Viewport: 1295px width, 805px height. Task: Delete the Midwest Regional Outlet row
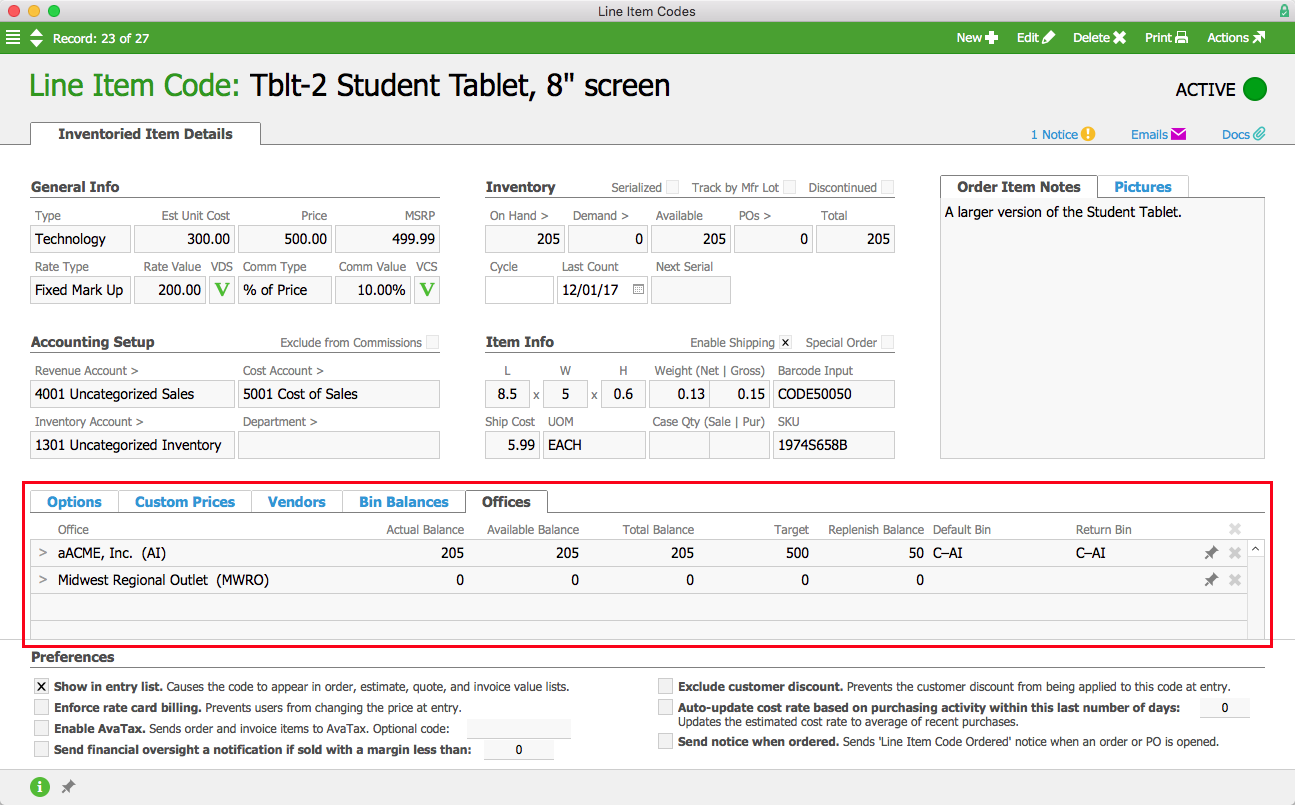point(1235,580)
